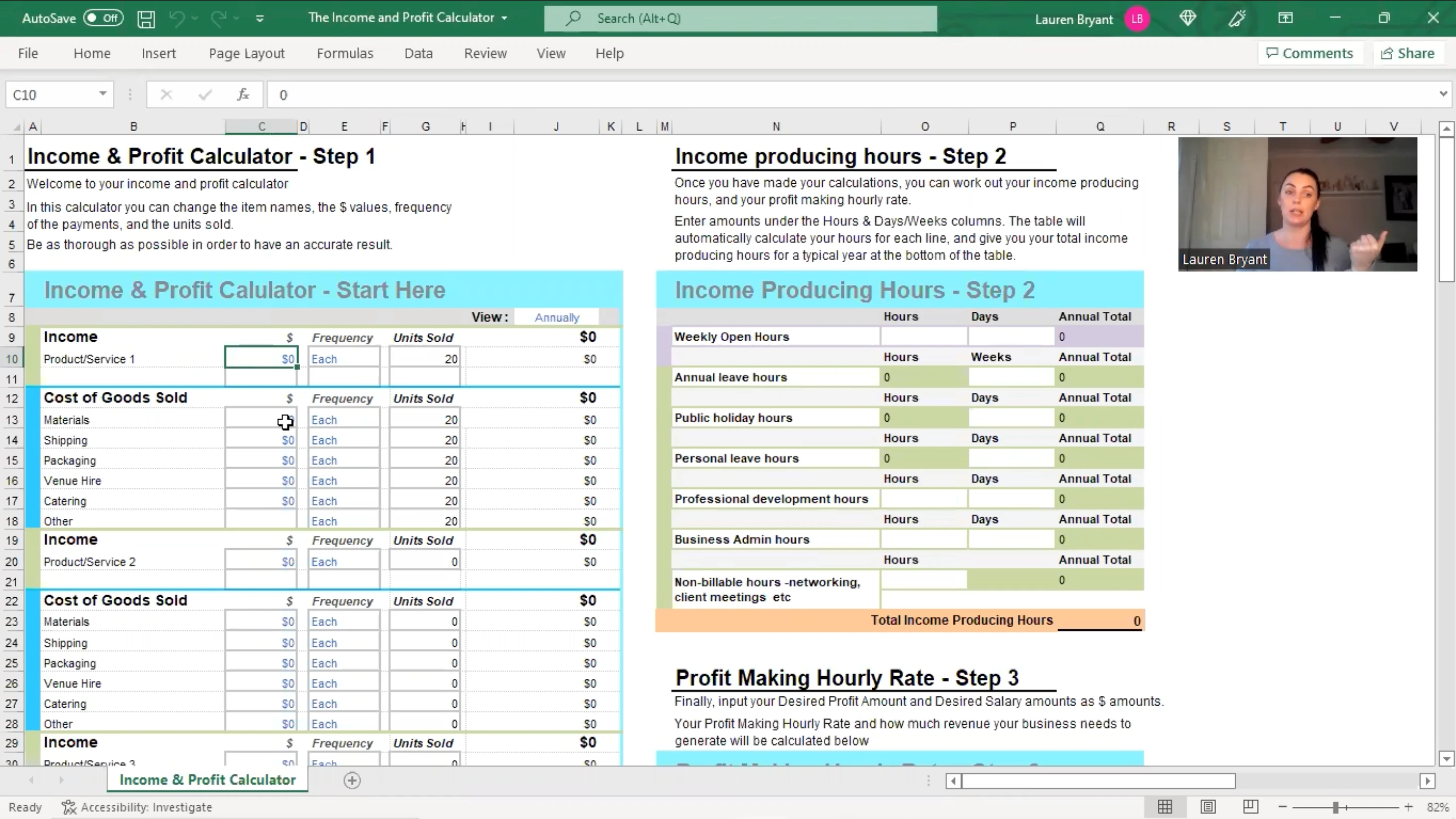This screenshot has width=1456, height=819.
Task: Open the Insert ribbon tab
Action: (x=159, y=53)
